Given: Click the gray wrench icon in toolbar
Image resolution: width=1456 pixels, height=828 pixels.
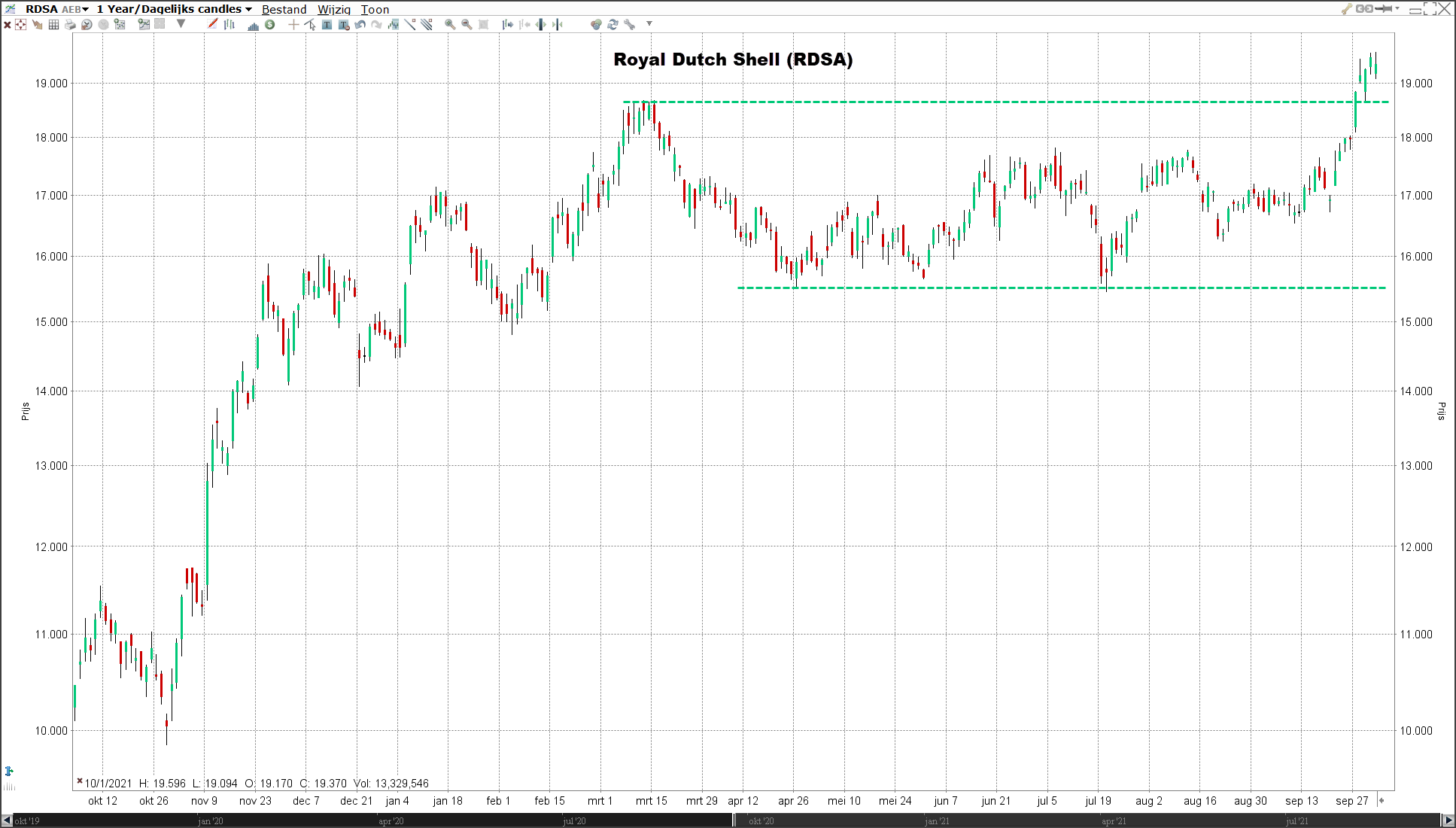Looking at the screenshot, I should coord(630,25).
